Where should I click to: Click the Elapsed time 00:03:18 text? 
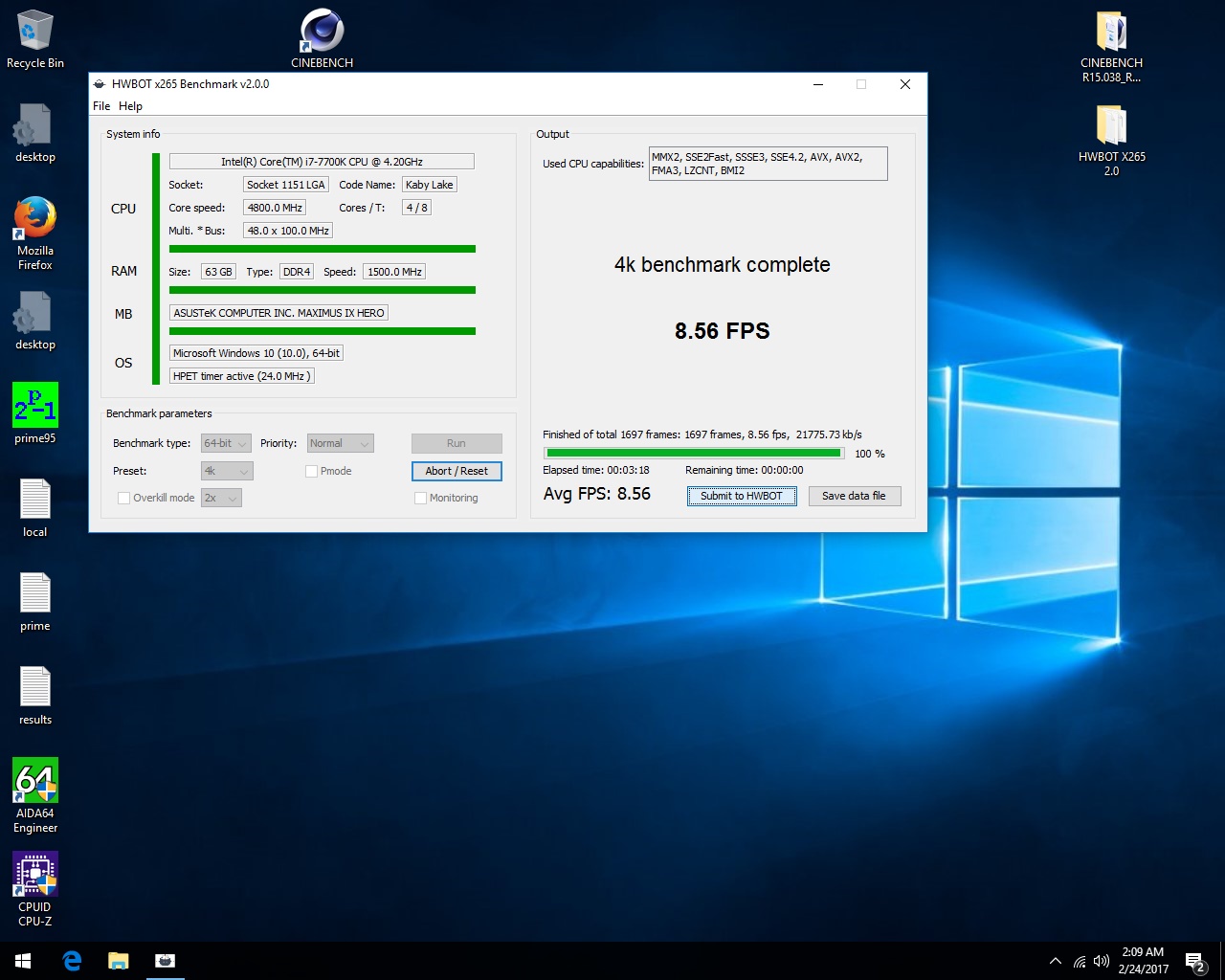(596, 470)
